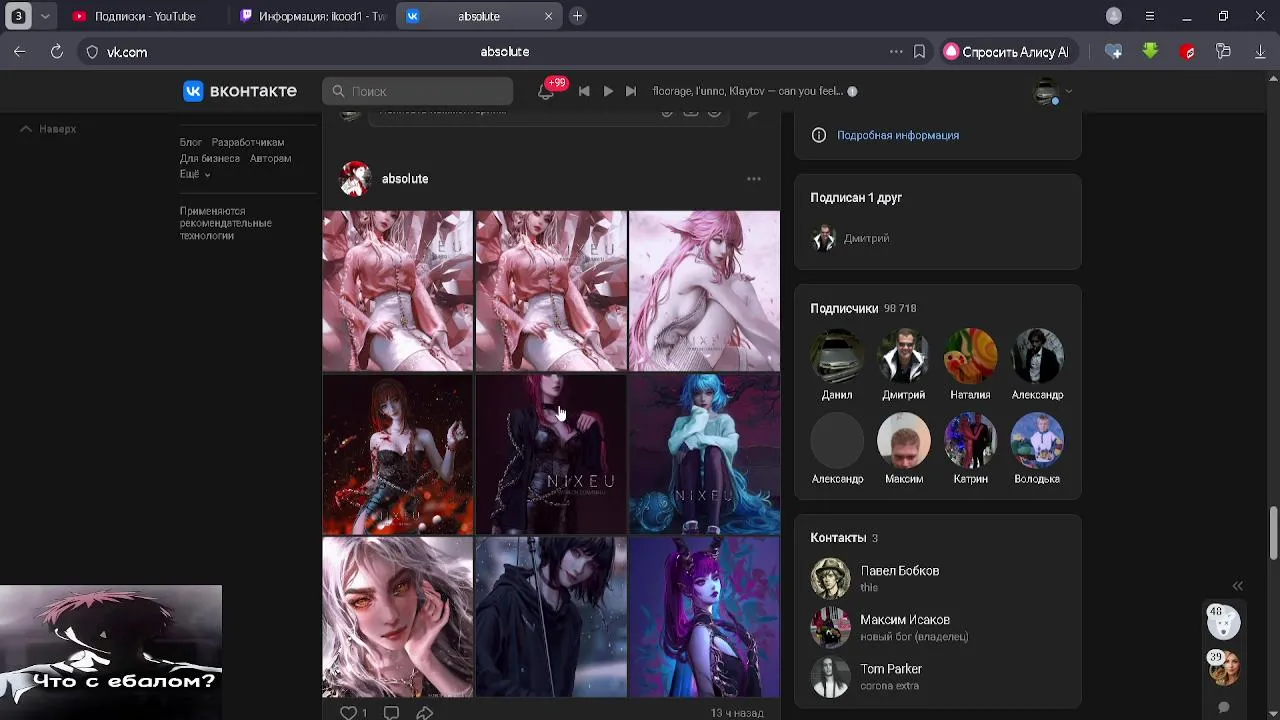Like the absolute post with heart icon
1280x720 pixels.
[x=348, y=713]
